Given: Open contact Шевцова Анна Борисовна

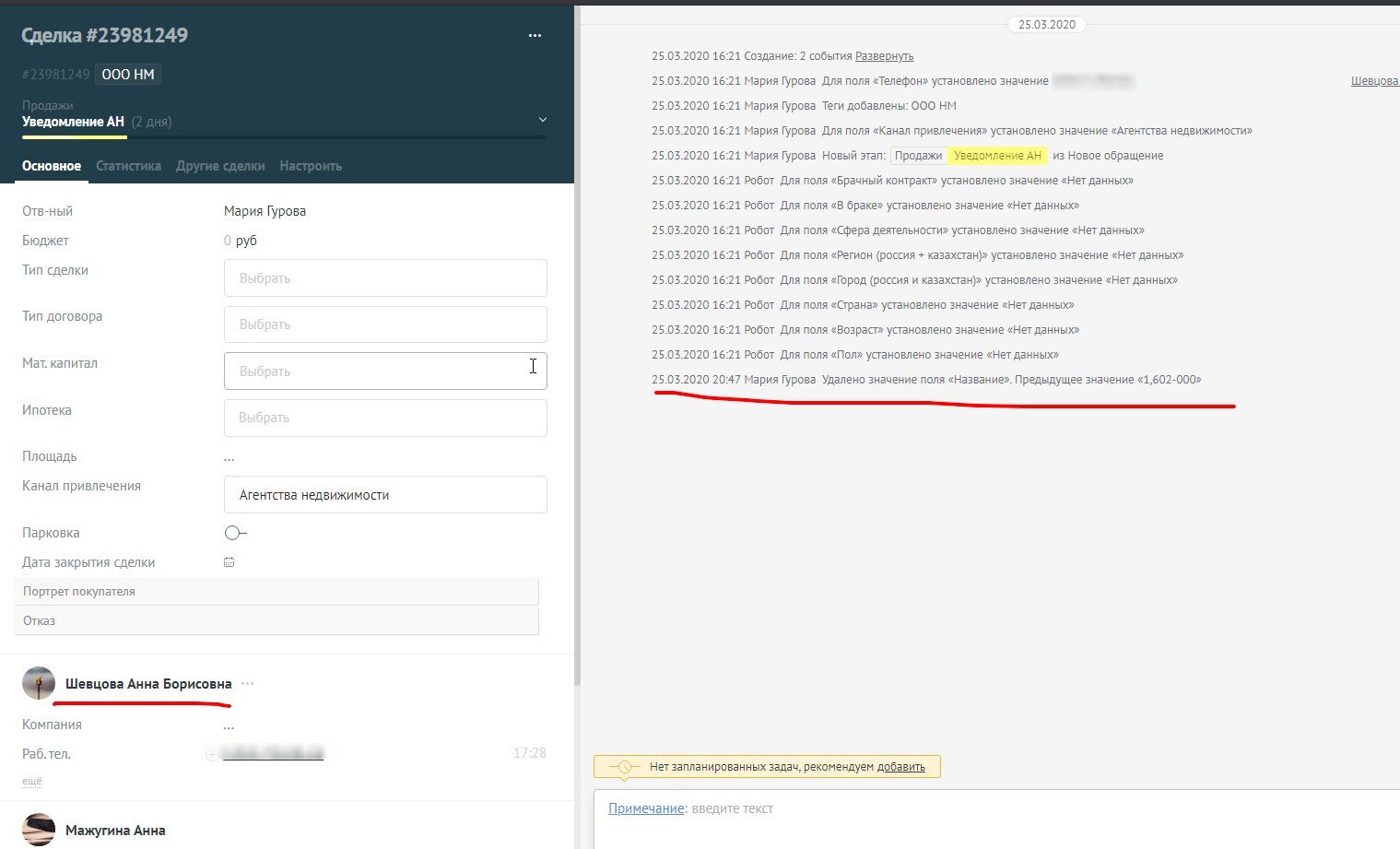Looking at the screenshot, I should click(x=148, y=684).
